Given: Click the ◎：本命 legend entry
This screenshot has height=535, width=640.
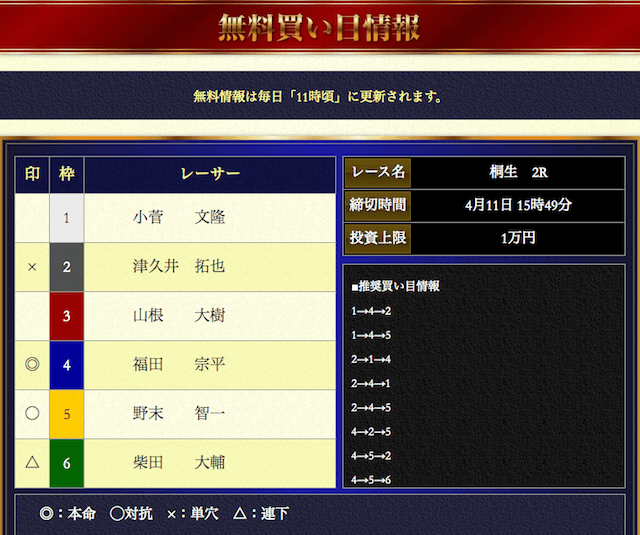Looking at the screenshot, I should pos(67,513).
